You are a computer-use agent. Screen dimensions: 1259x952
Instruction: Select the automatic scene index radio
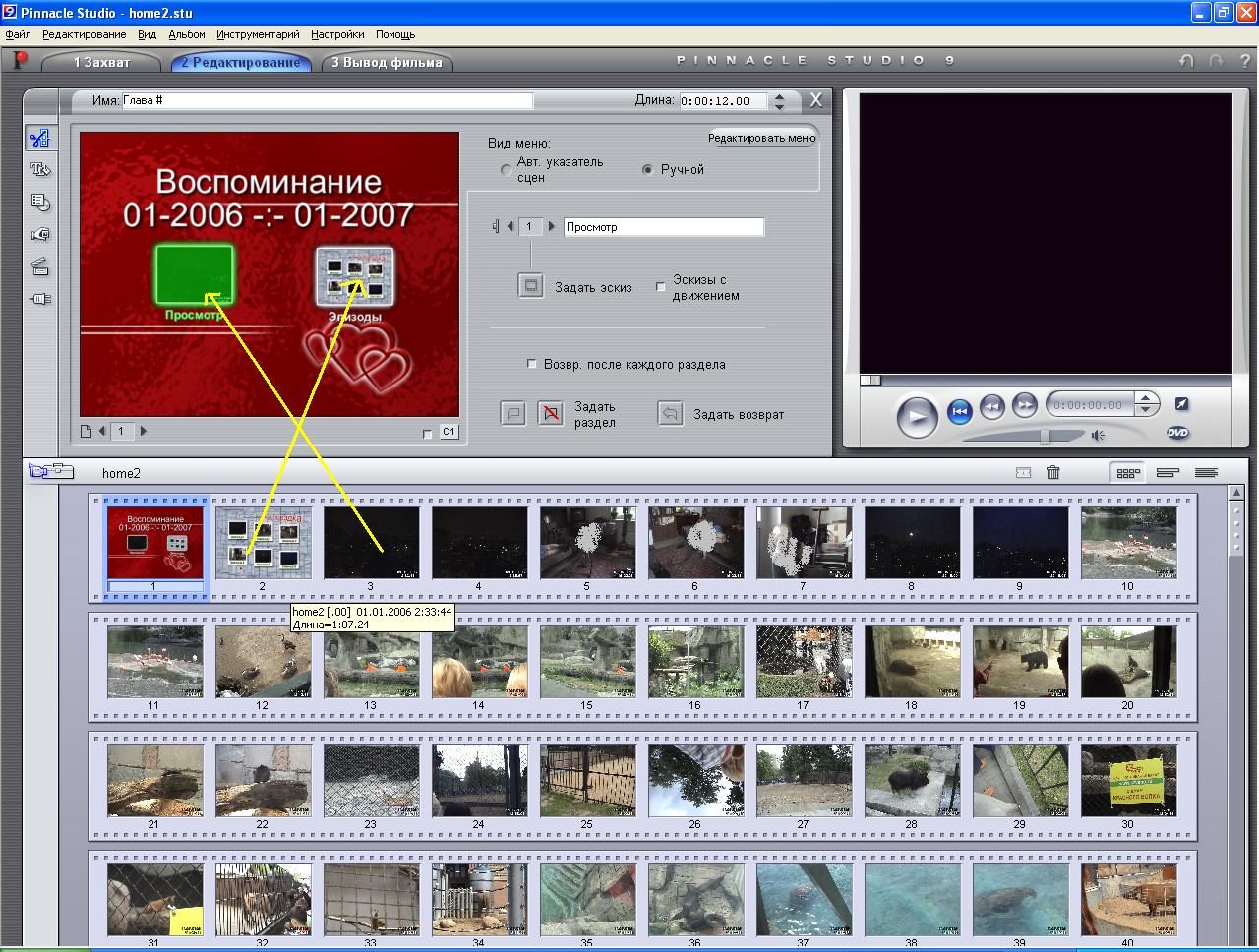(x=507, y=169)
